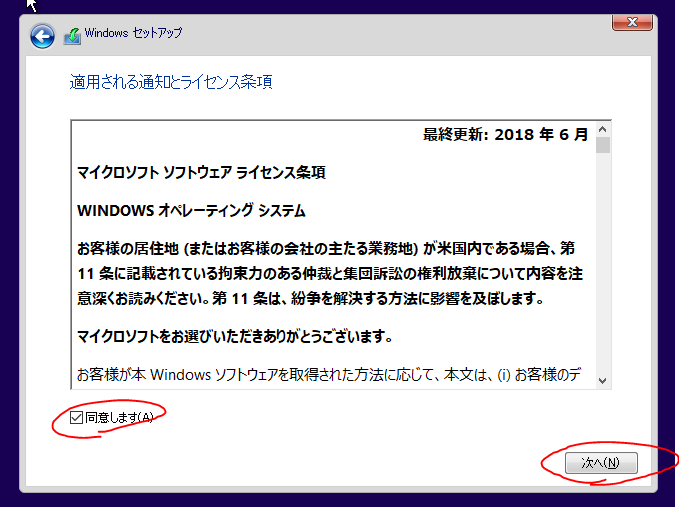
Task: Click the line starting お客様が本 Windows ソフトウェア
Action: 329,375
